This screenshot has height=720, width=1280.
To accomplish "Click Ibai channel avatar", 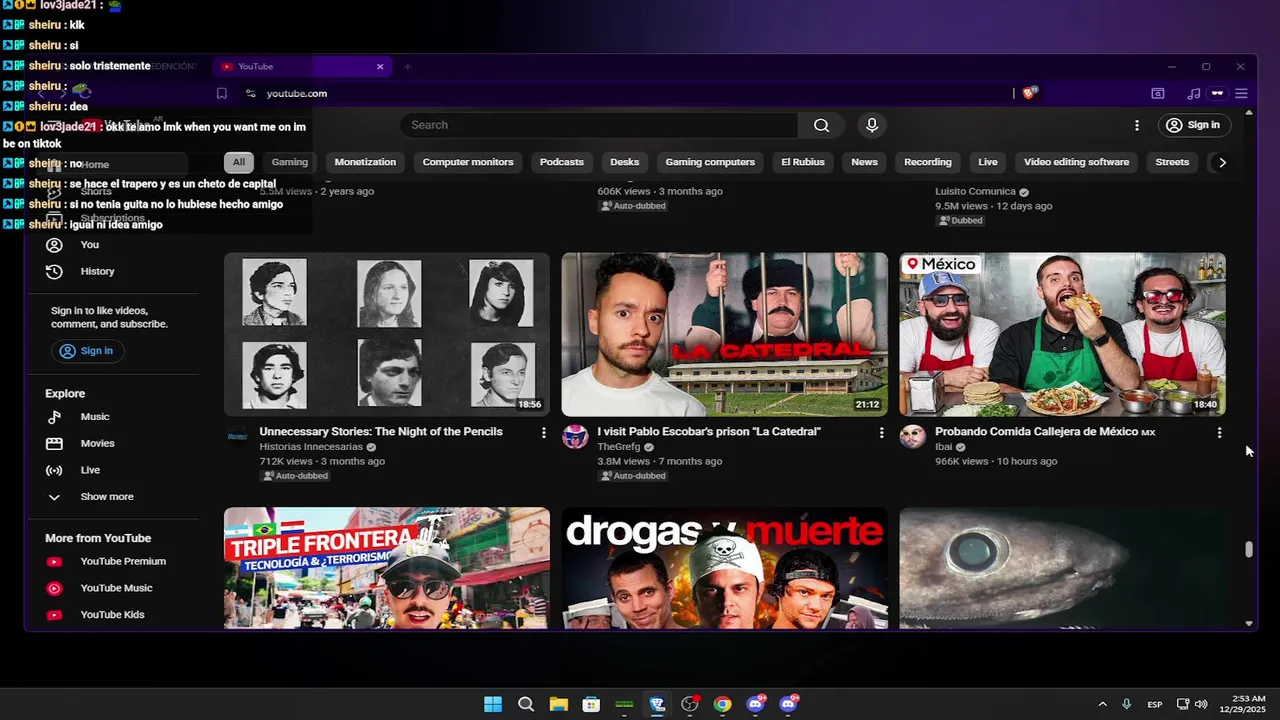I will pyautogui.click(x=913, y=437).
